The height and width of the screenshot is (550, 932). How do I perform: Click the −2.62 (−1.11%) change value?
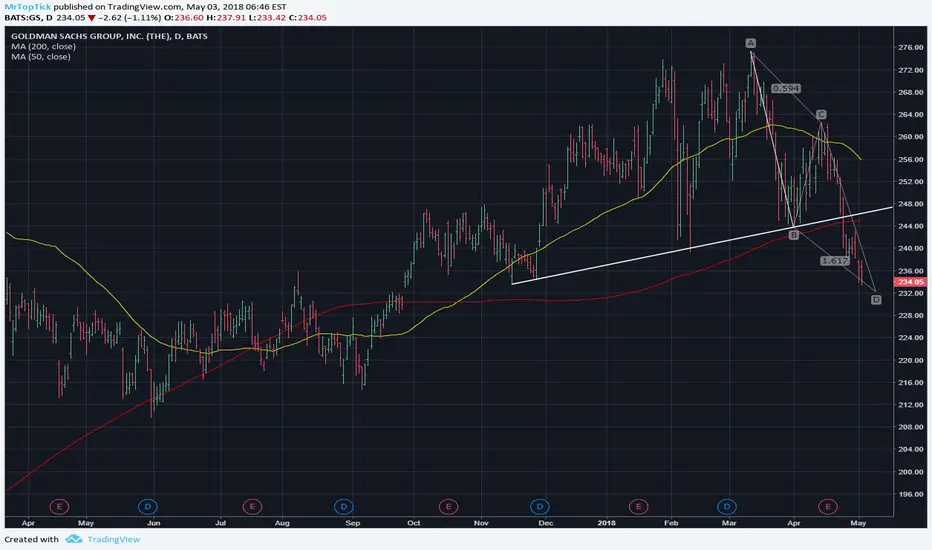tap(129, 18)
